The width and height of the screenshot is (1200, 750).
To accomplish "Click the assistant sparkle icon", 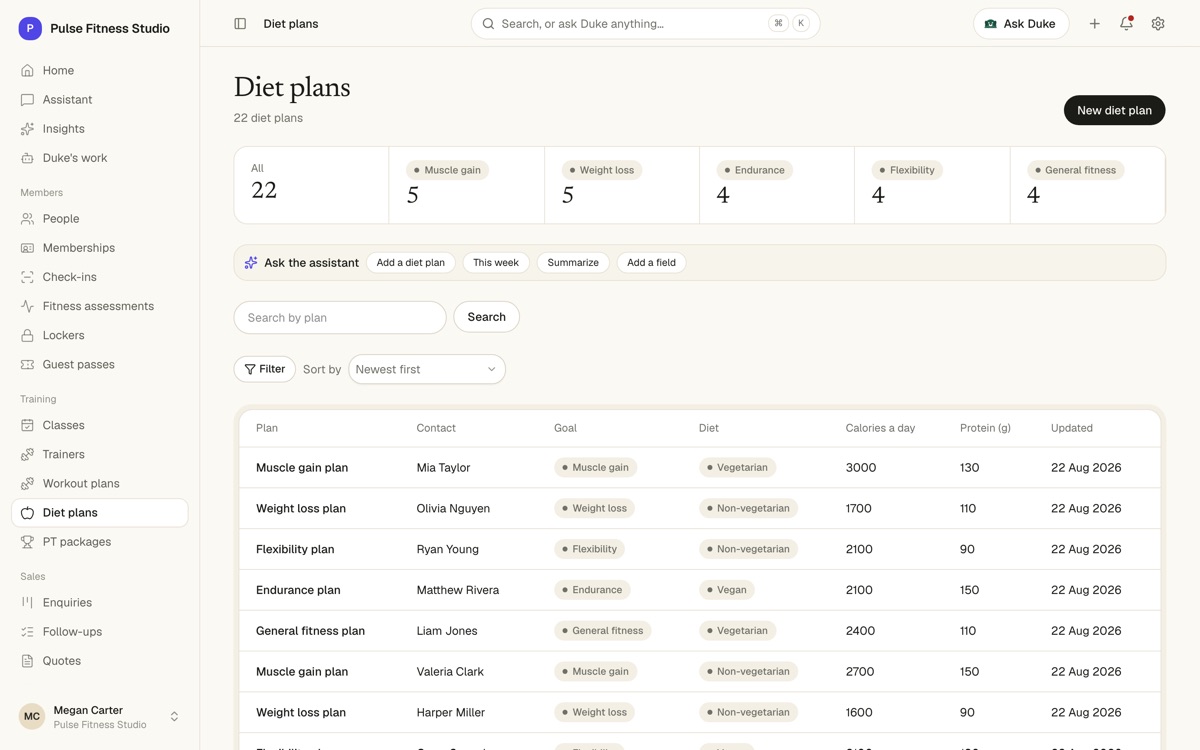I will [x=251, y=263].
